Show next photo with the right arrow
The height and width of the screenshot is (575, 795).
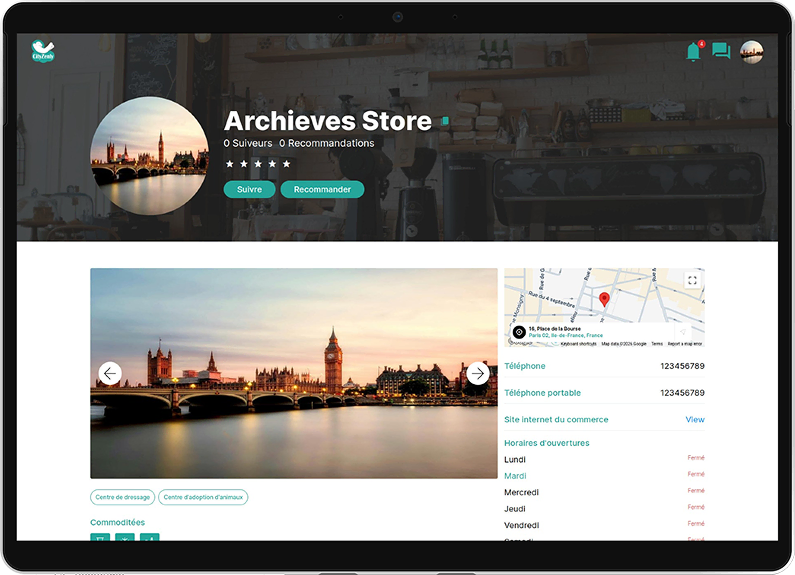tap(478, 374)
